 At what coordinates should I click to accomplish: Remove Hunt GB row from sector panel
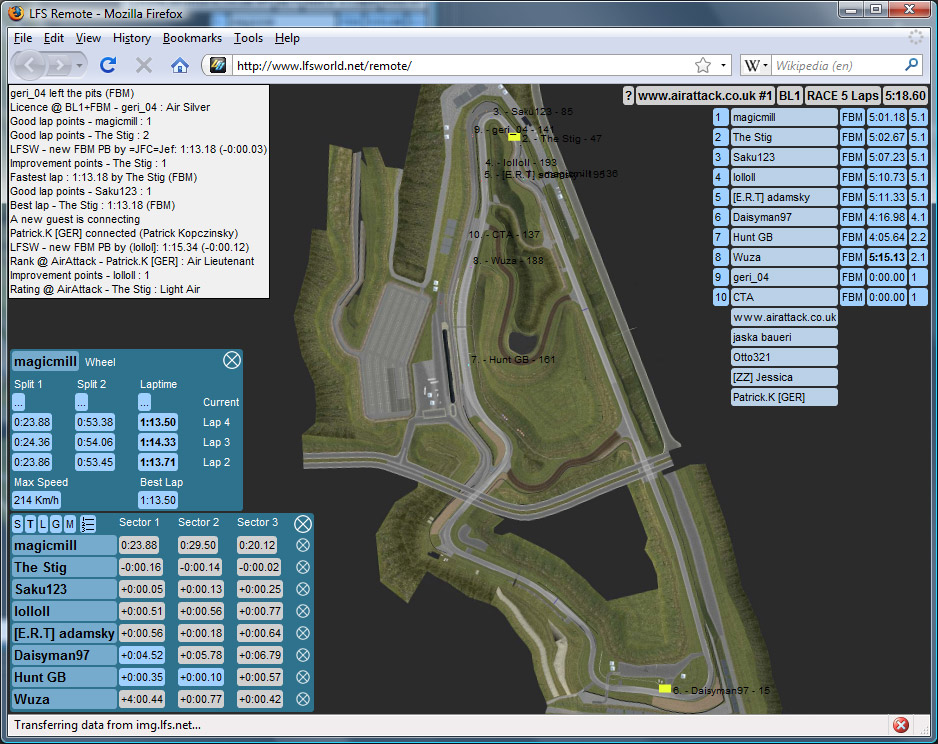coord(303,677)
